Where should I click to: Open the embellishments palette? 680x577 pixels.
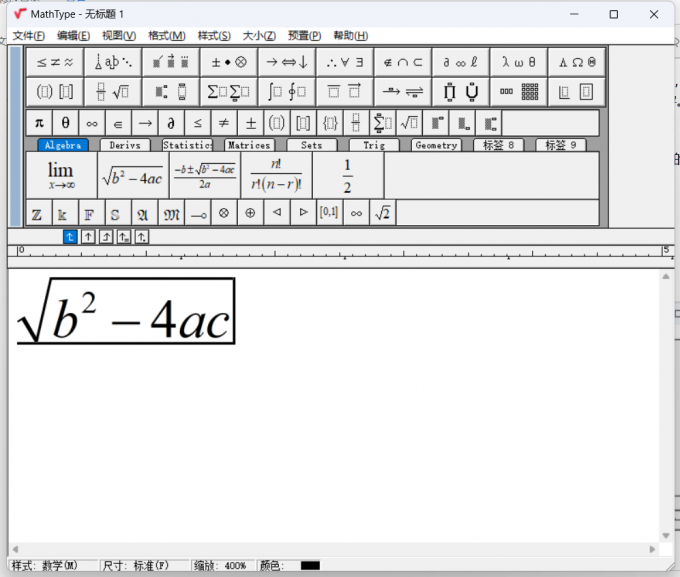[171, 62]
